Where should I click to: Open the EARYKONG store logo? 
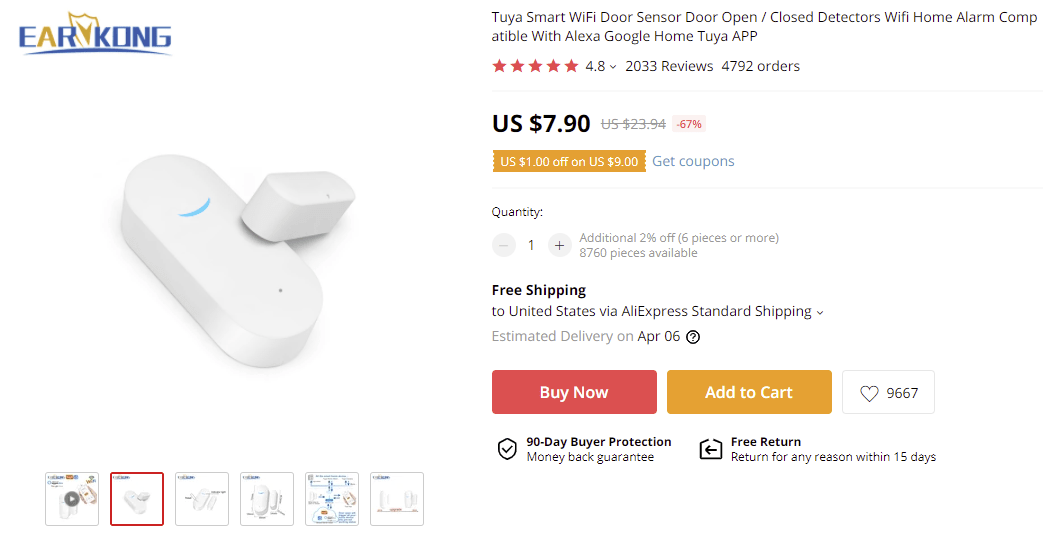[x=95, y=37]
